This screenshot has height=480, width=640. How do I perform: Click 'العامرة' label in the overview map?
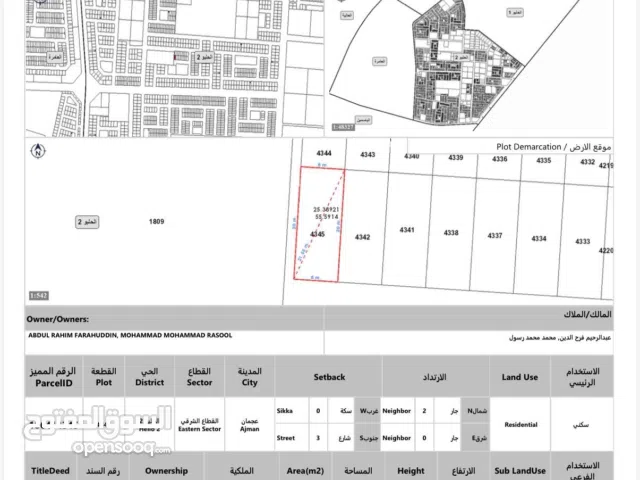pyautogui.click(x=380, y=61)
